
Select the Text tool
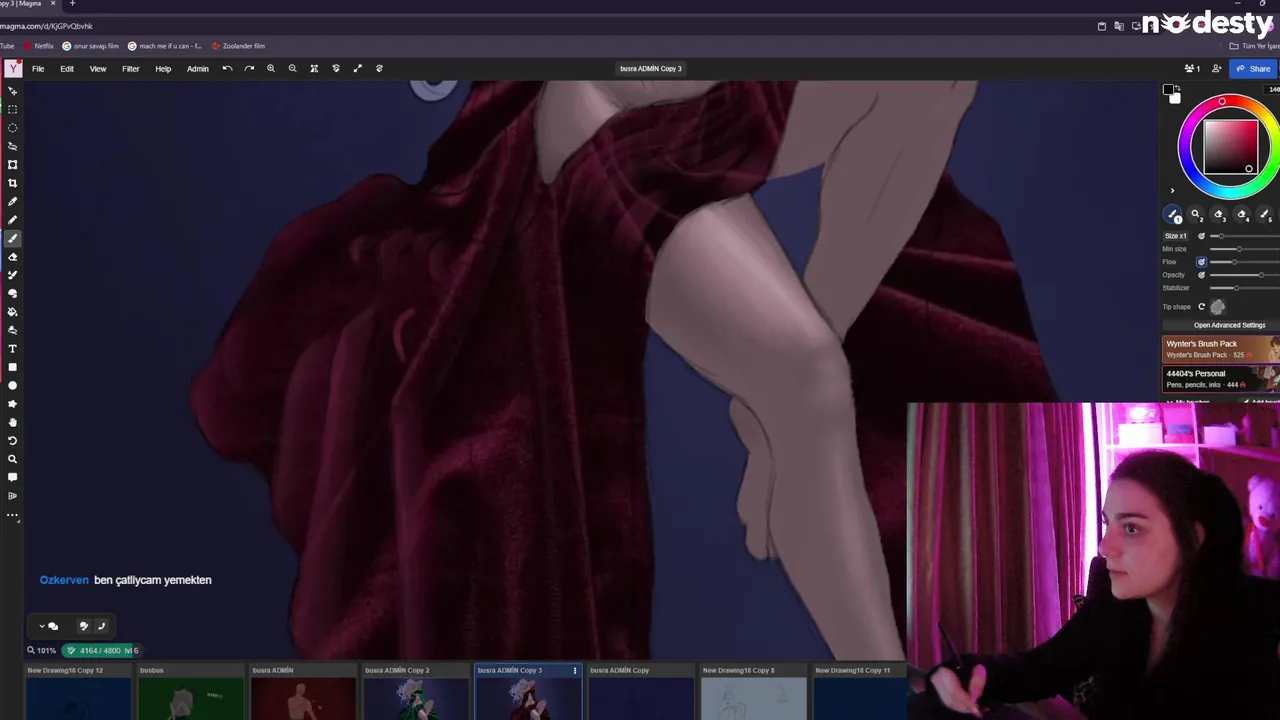pos(12,349)
